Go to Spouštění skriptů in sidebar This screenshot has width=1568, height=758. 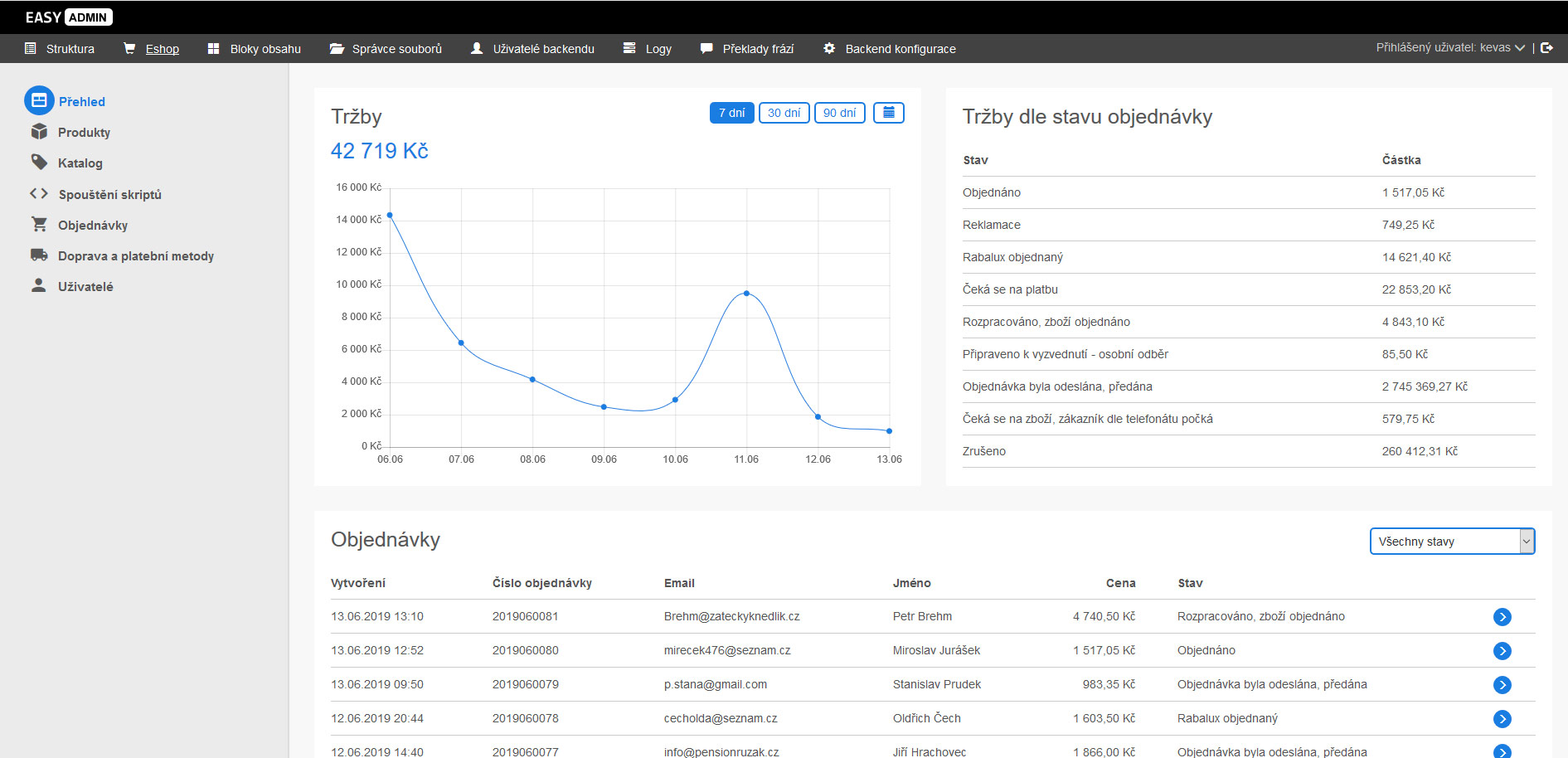click(109, 194)
